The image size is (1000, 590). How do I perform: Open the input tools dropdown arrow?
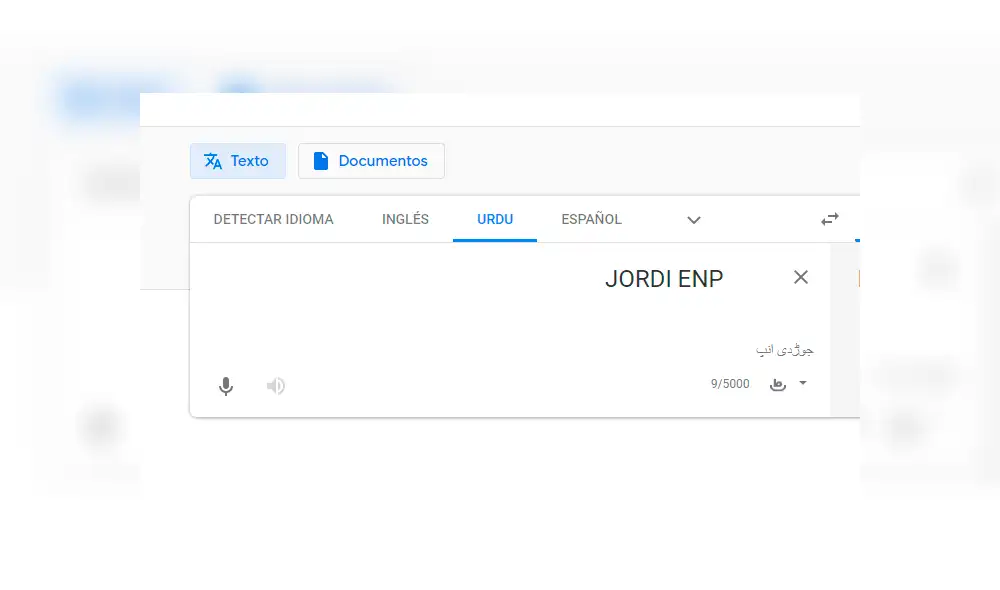[800, 384]
